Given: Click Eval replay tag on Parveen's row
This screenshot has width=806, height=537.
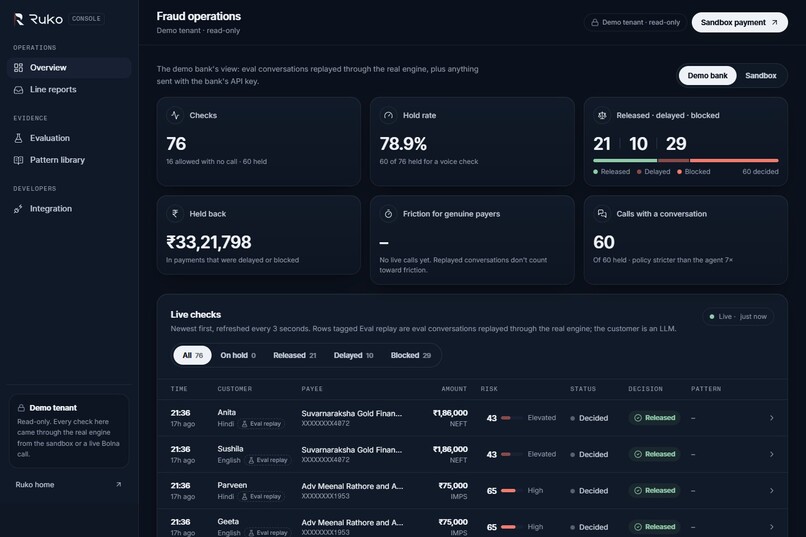Looking at the screenshot, I should [261, 497].
